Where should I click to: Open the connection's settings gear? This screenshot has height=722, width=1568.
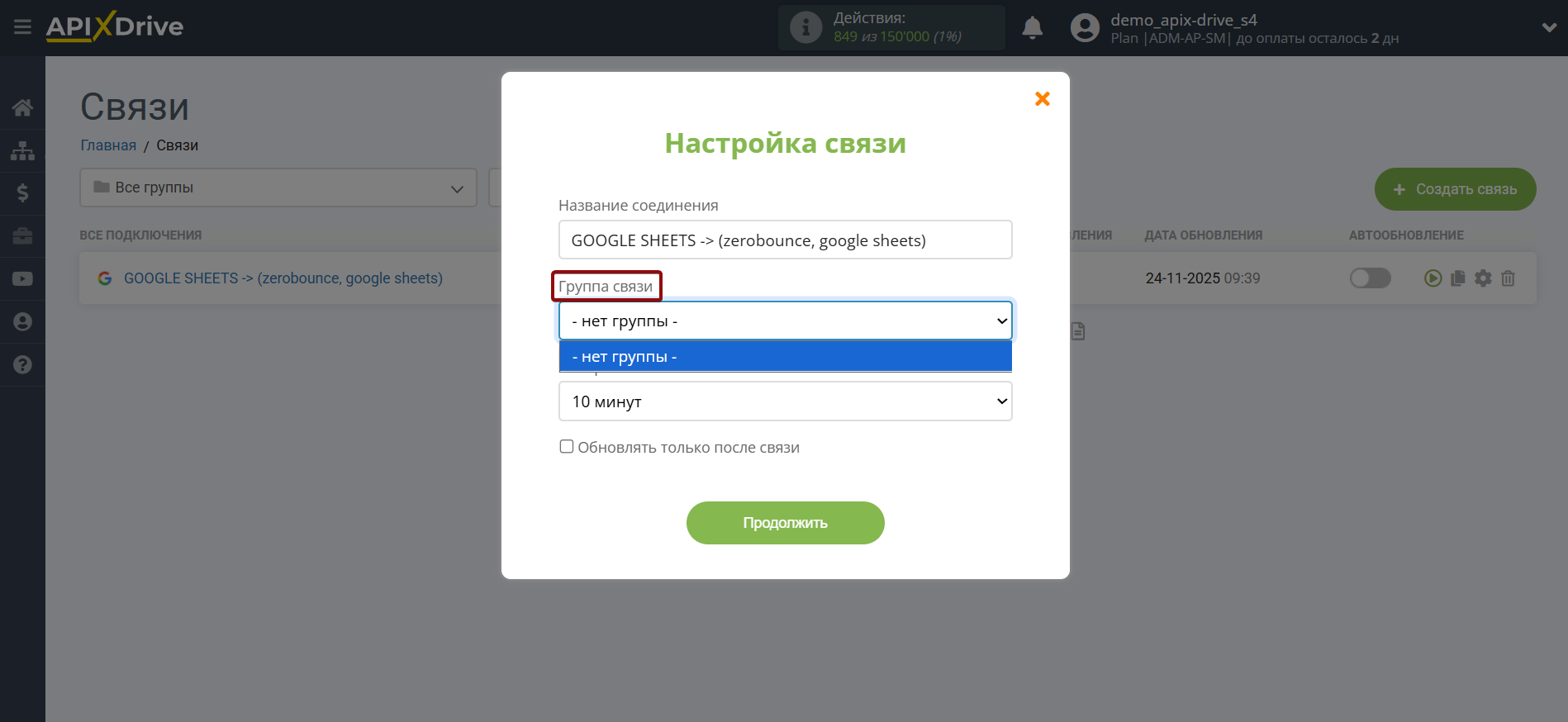[x=1483, y=278]
